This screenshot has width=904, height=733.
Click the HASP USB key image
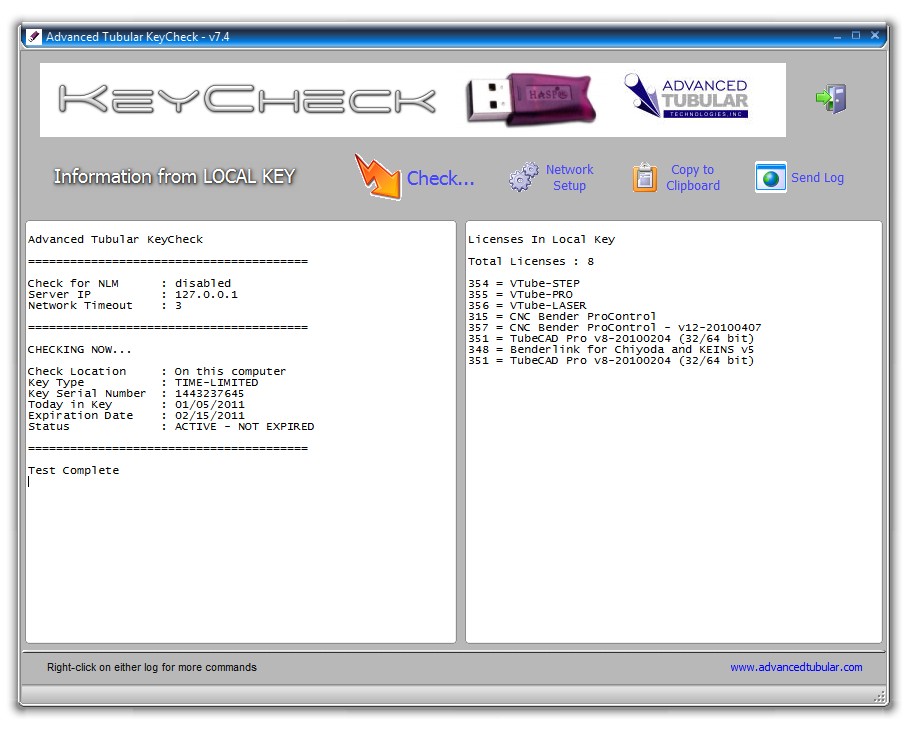(530, 99)
